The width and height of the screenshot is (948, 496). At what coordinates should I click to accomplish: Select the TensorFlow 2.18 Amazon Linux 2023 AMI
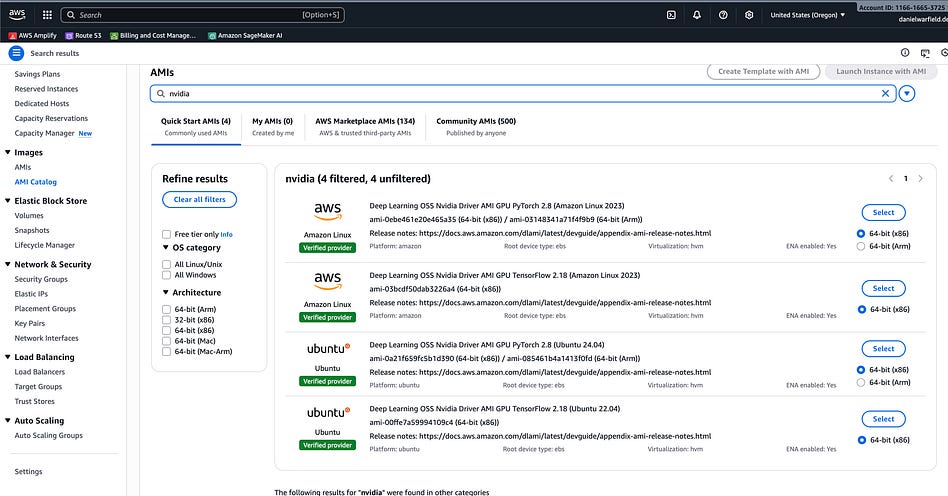tap(883, 289)
